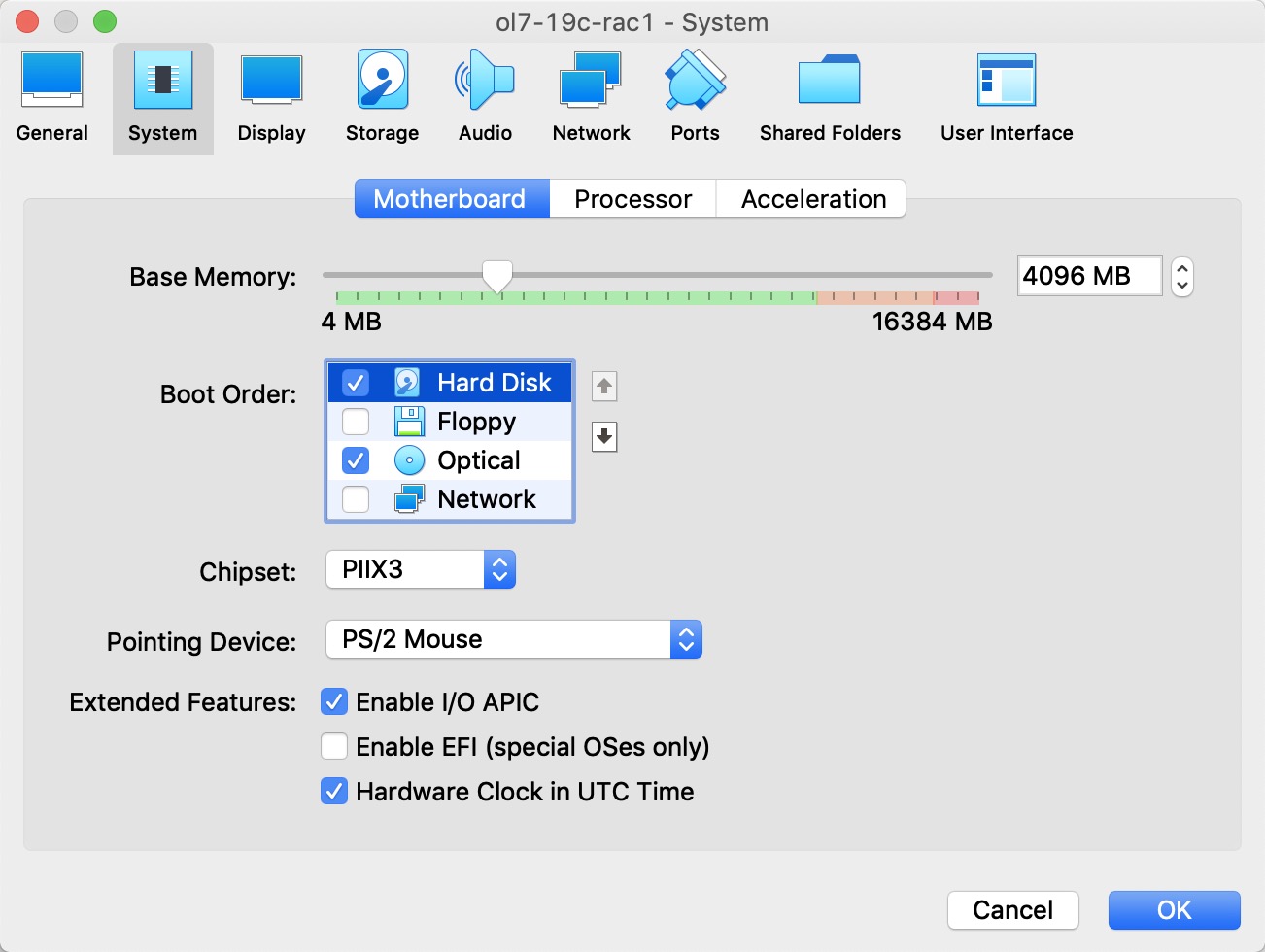Image resolution: width=1265 pixels, height=952 pixels.
Task: Open the Ports settings section
Action: [x=696, y=98]
